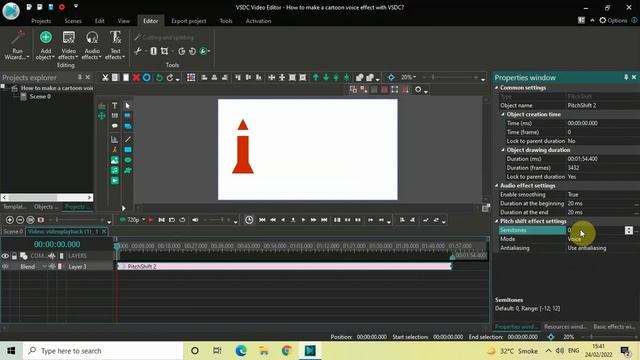Switch to the Resources window tab
640x360 pixels.
pyautogui.click(x=565, y=327)
